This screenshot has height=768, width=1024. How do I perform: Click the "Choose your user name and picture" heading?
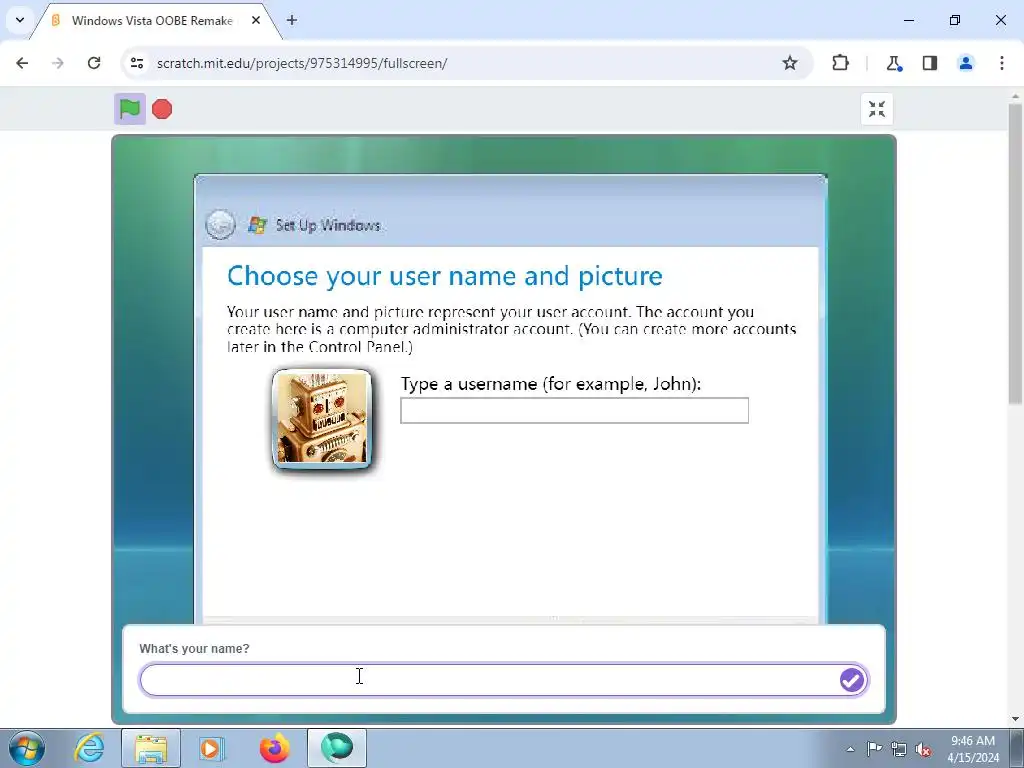[x=445, y=276]
